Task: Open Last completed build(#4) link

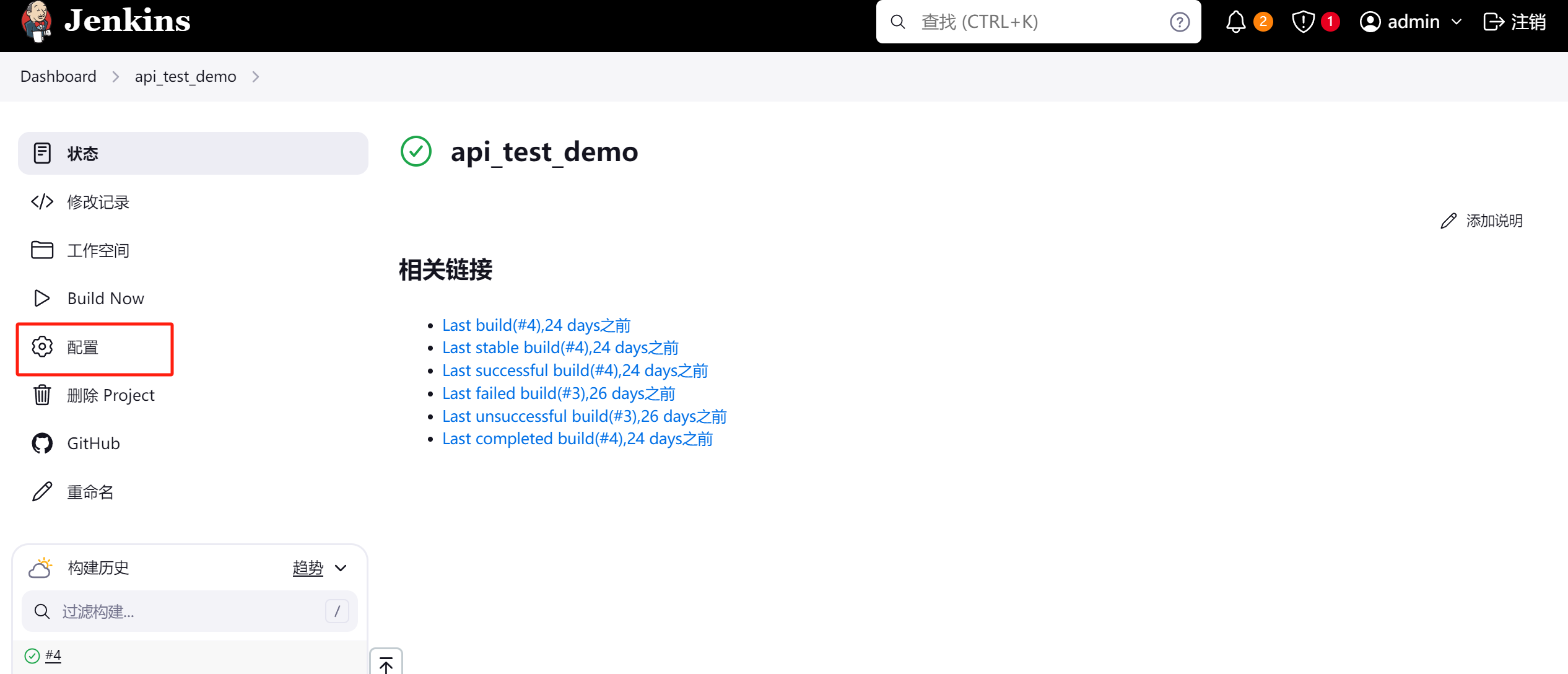Action: click(577, 439)
